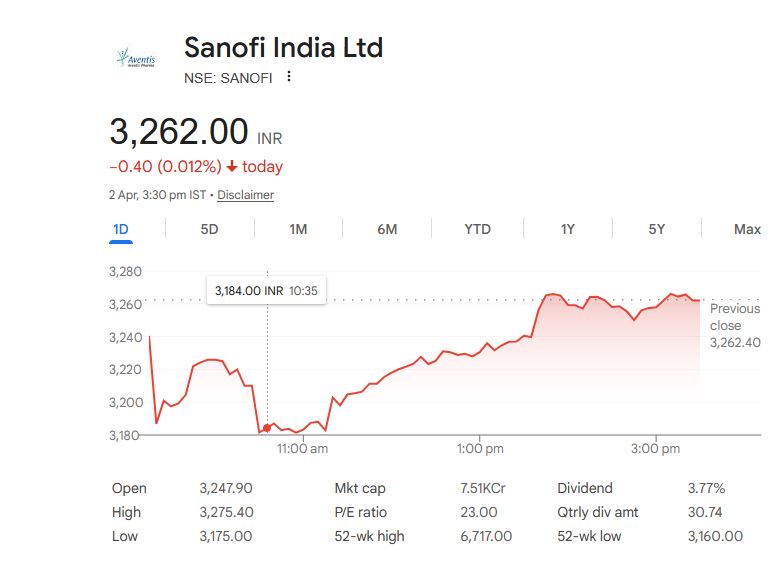Image resolution: width=777 pixels, height=585 pixels.
Task: Switch to the 5Y chart tab
Action: [656, 229]
